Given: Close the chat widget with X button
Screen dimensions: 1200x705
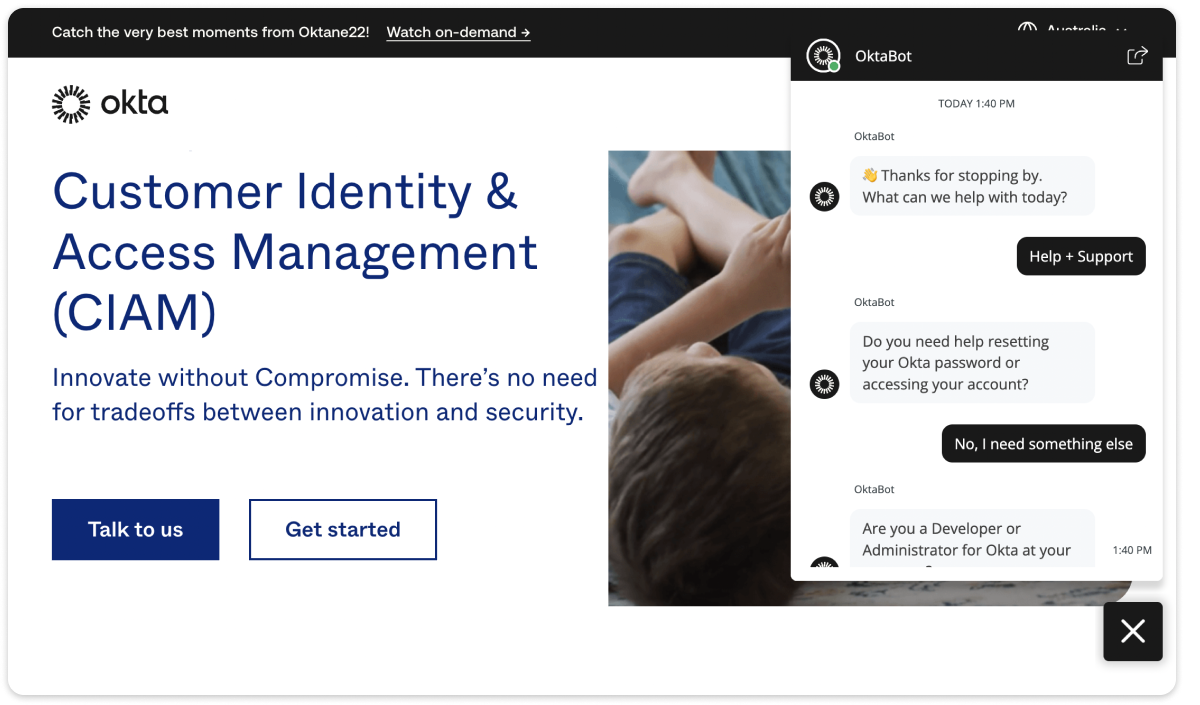Looking at the screenshot, I should (x=1133, y=631).
